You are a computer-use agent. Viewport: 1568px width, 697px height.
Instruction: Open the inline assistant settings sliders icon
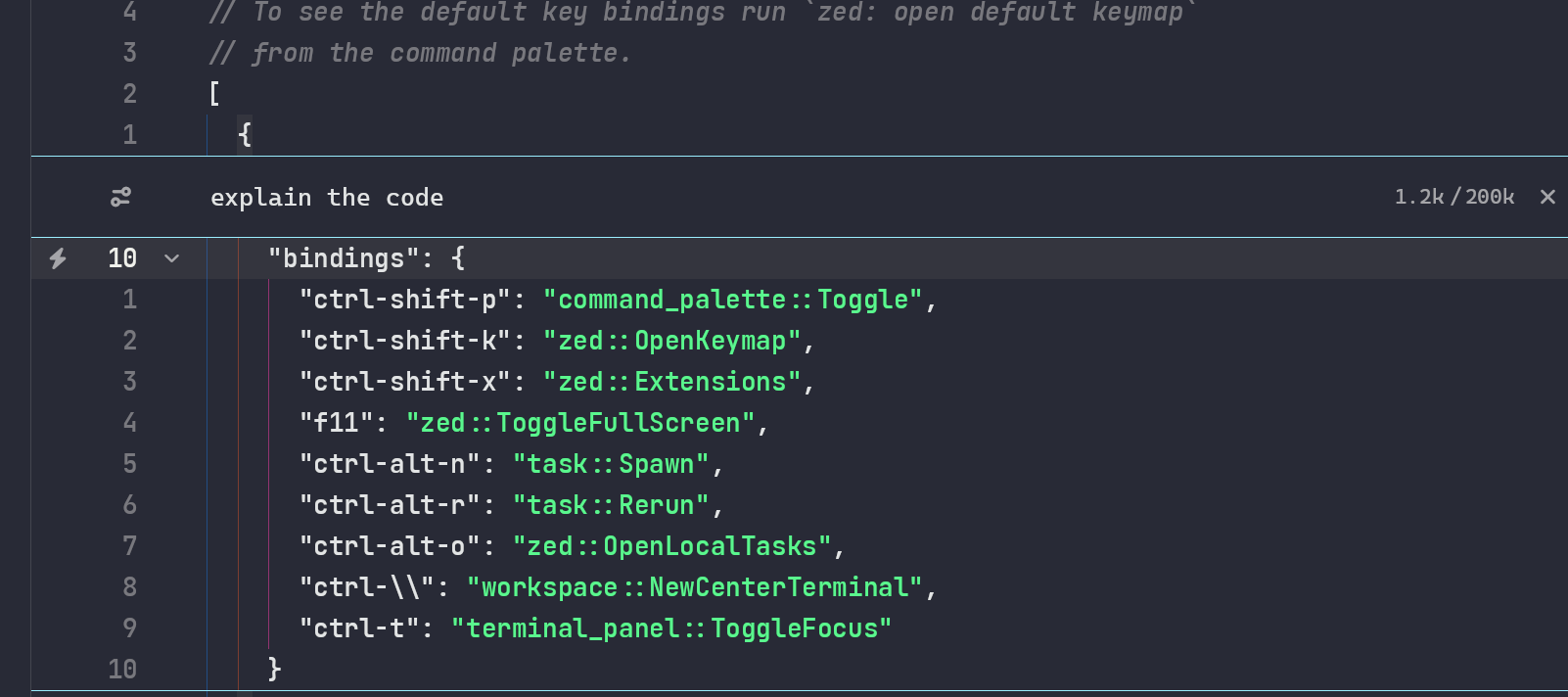120,198
